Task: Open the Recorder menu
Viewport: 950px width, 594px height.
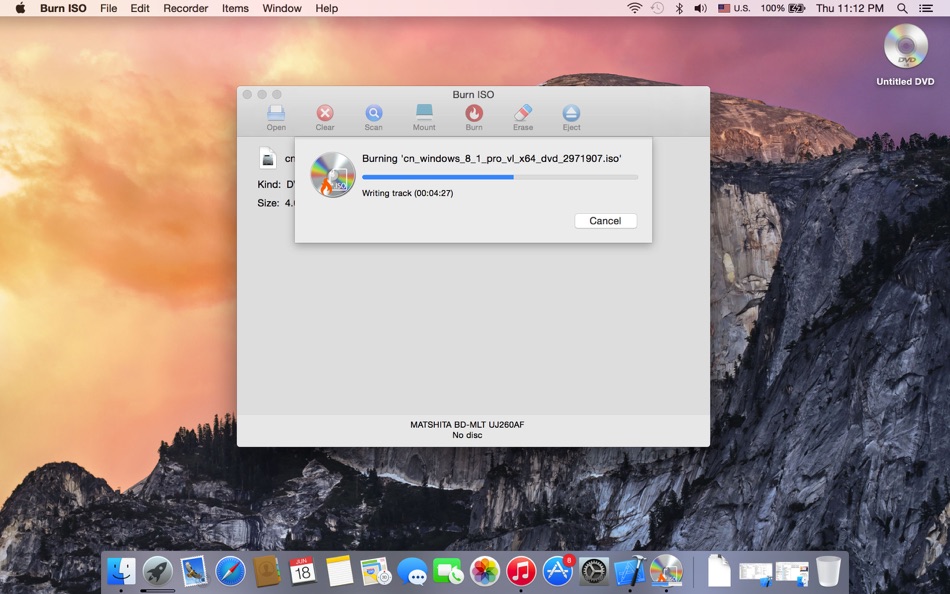Action: pos(185,8)
